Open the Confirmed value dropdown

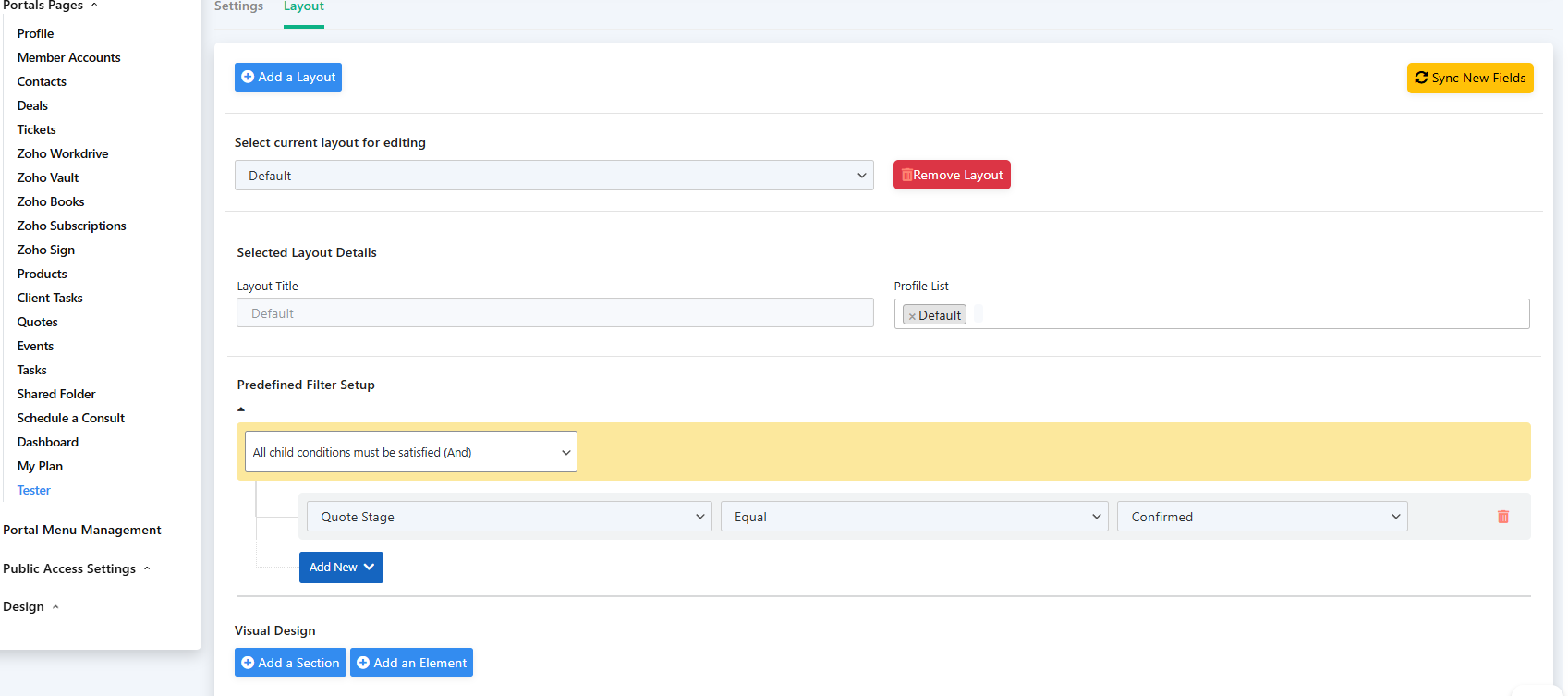tap(1261, 517)
